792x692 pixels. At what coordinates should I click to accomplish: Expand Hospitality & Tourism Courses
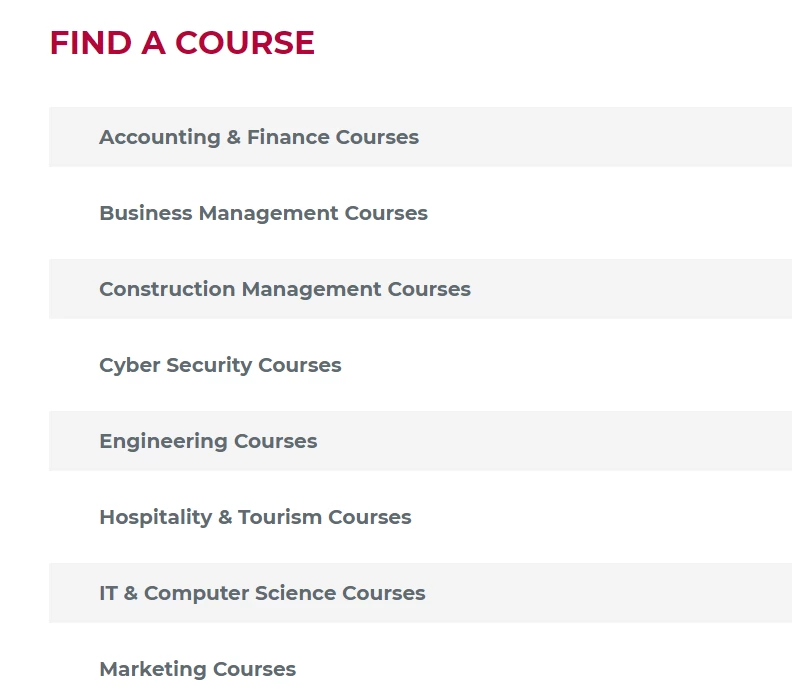click(420, 517)
